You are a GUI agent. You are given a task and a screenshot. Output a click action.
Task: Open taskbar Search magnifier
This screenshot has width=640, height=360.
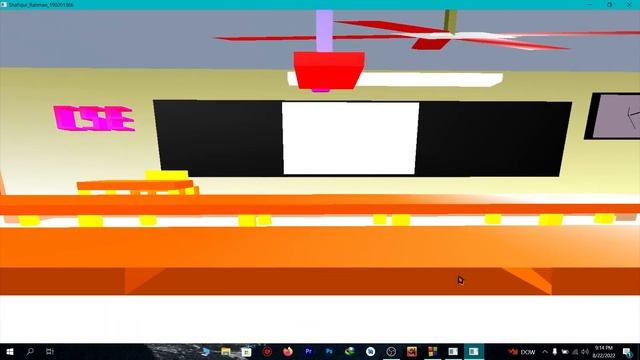tap(30, 351)
